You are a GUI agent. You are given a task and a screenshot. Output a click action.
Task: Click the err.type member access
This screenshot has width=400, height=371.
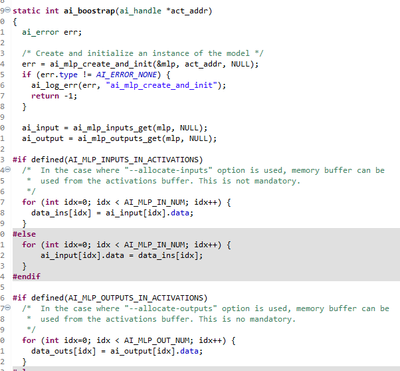tap(59, 75)
